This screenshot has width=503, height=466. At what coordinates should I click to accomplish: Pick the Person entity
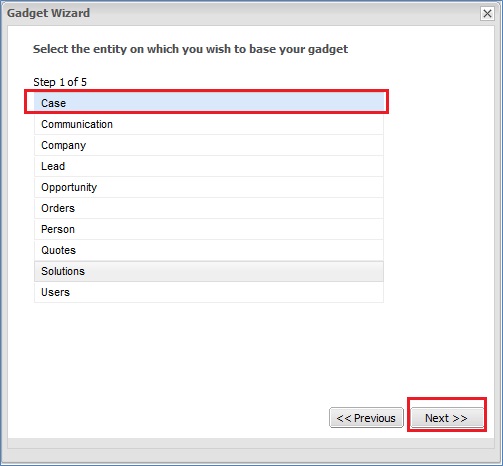209,229
